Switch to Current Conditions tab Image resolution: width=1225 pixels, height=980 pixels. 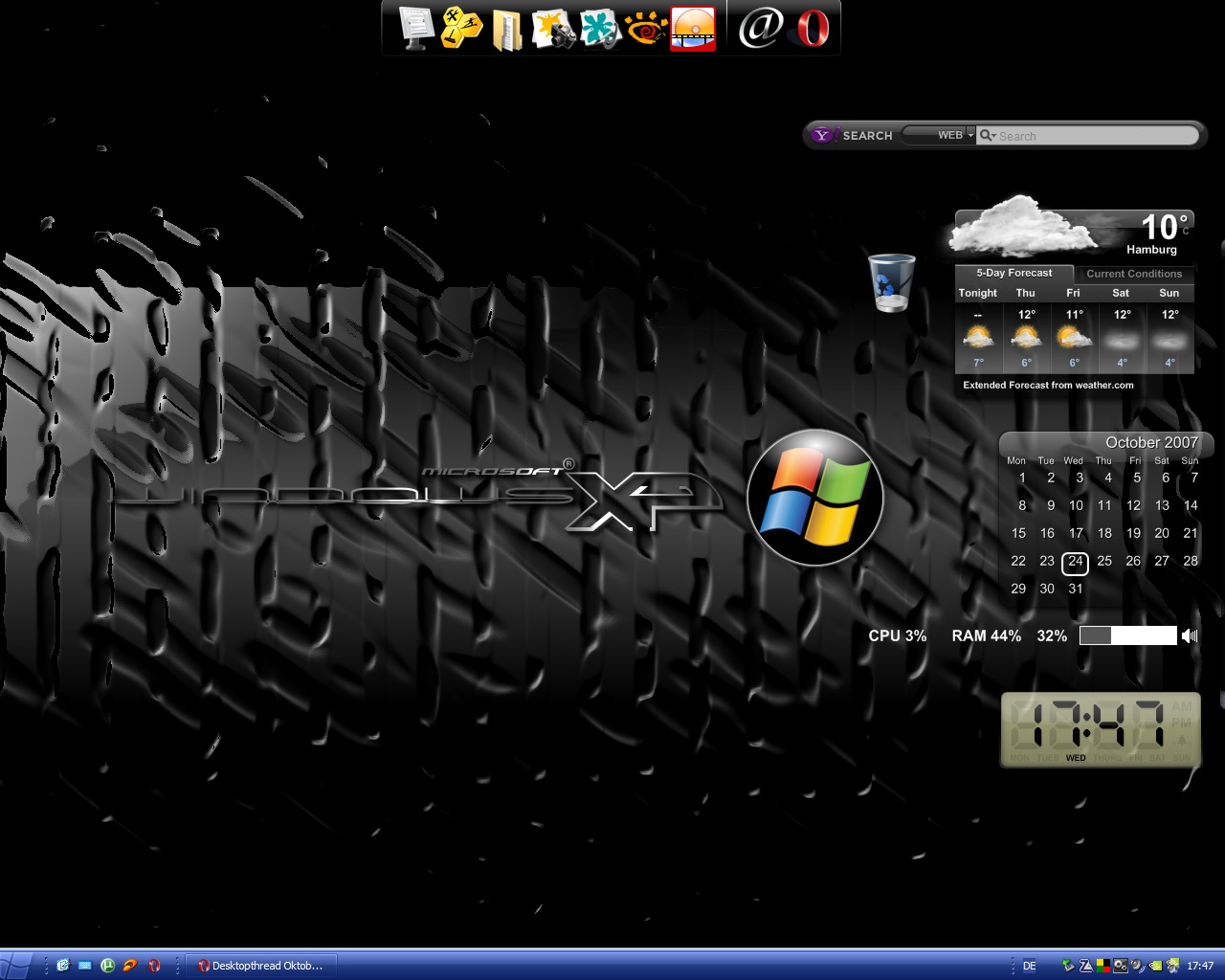pyautogui.click(x=1134, y=274)
